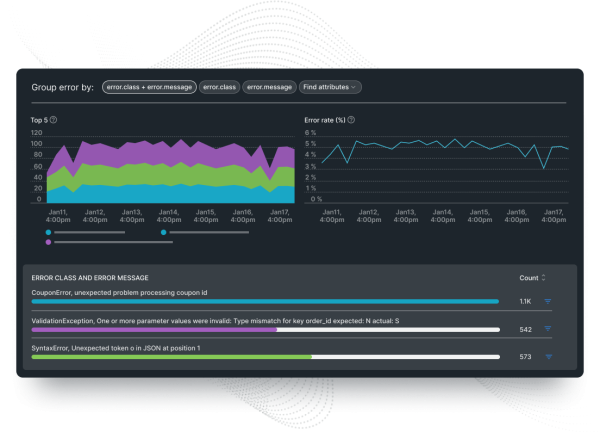Viewport: 600px width, 432px height.
Task: Click the filter icon on the CouponError row
Action: click(548, 300)
